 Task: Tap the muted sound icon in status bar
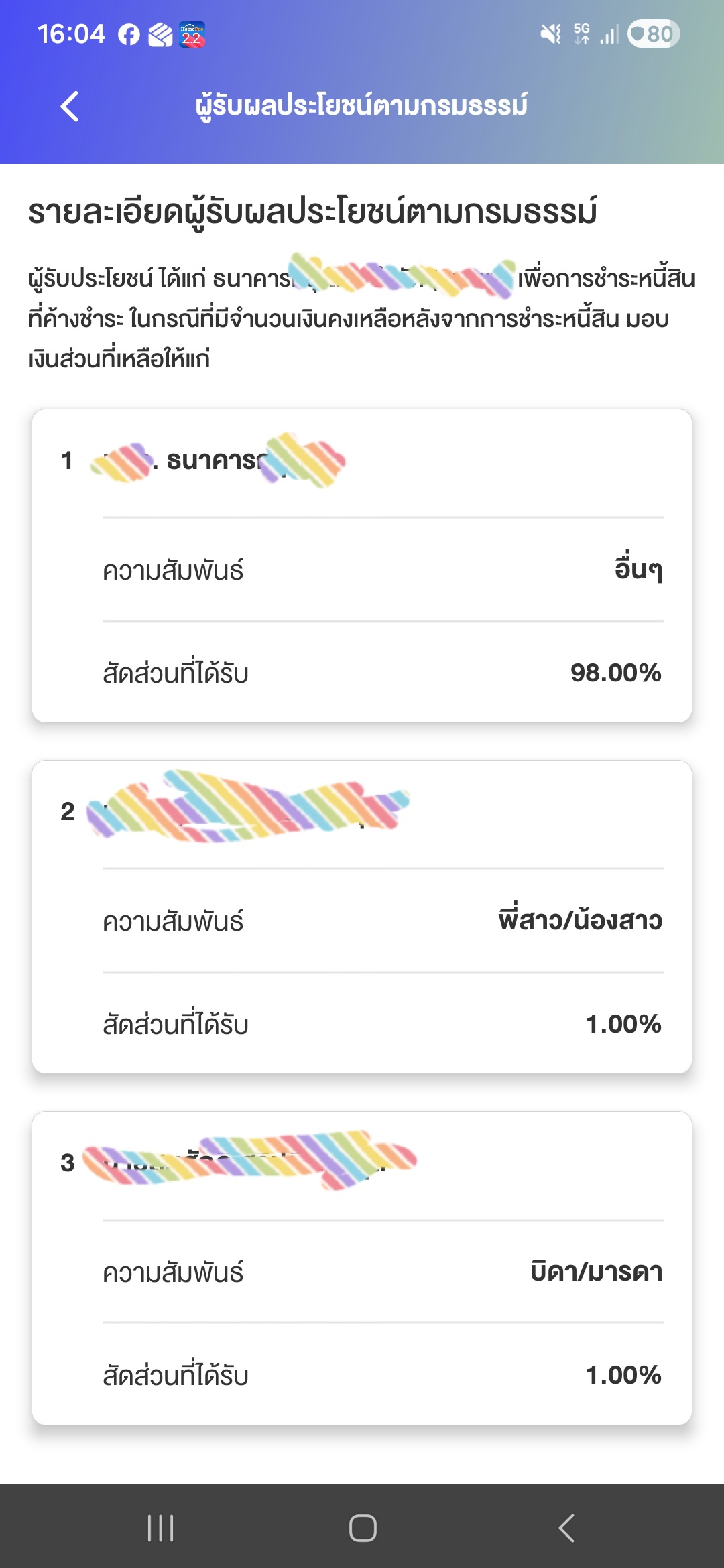550,34
